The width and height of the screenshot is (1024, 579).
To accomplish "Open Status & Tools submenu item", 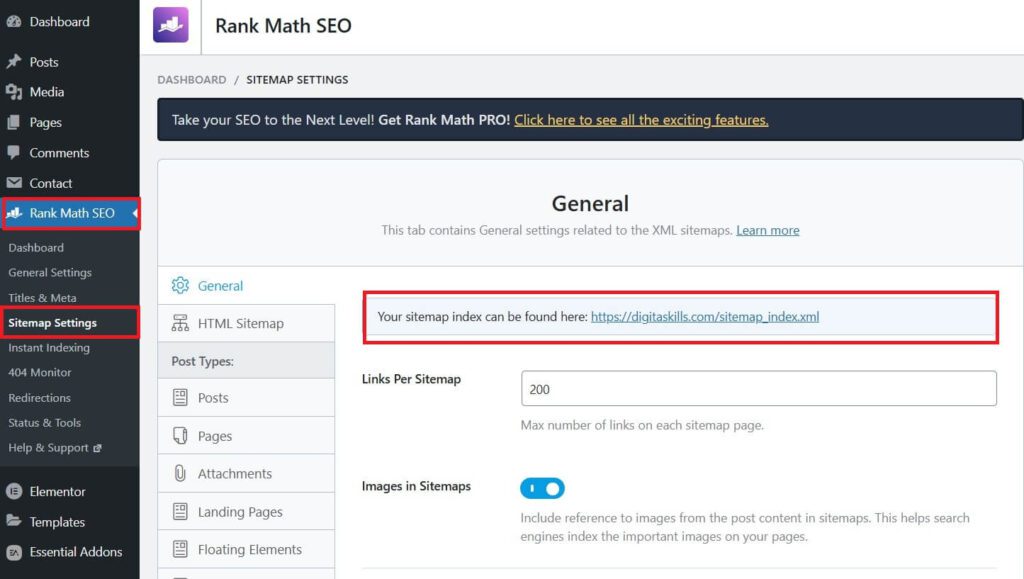I will point(44,422).
